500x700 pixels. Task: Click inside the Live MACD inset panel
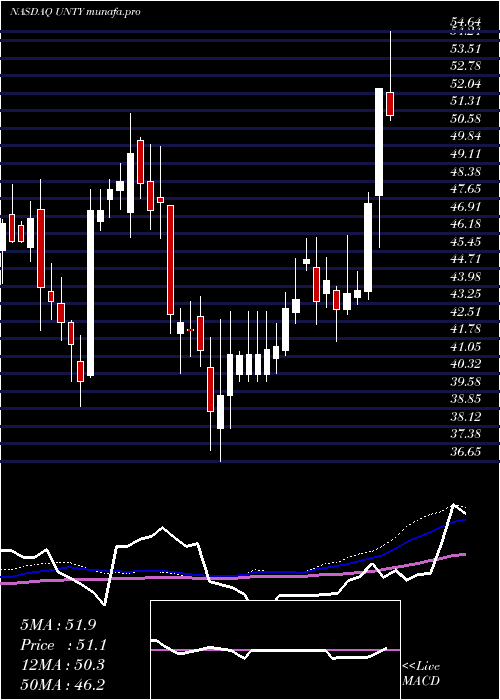[275, 650]
